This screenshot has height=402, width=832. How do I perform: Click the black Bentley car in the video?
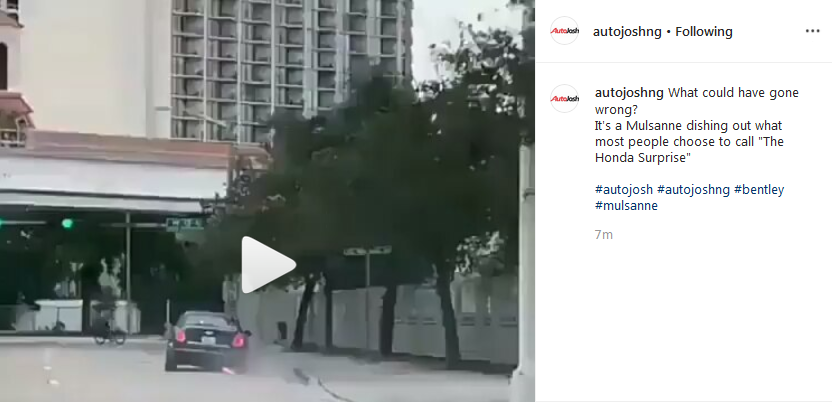click(x=206, y=342)
